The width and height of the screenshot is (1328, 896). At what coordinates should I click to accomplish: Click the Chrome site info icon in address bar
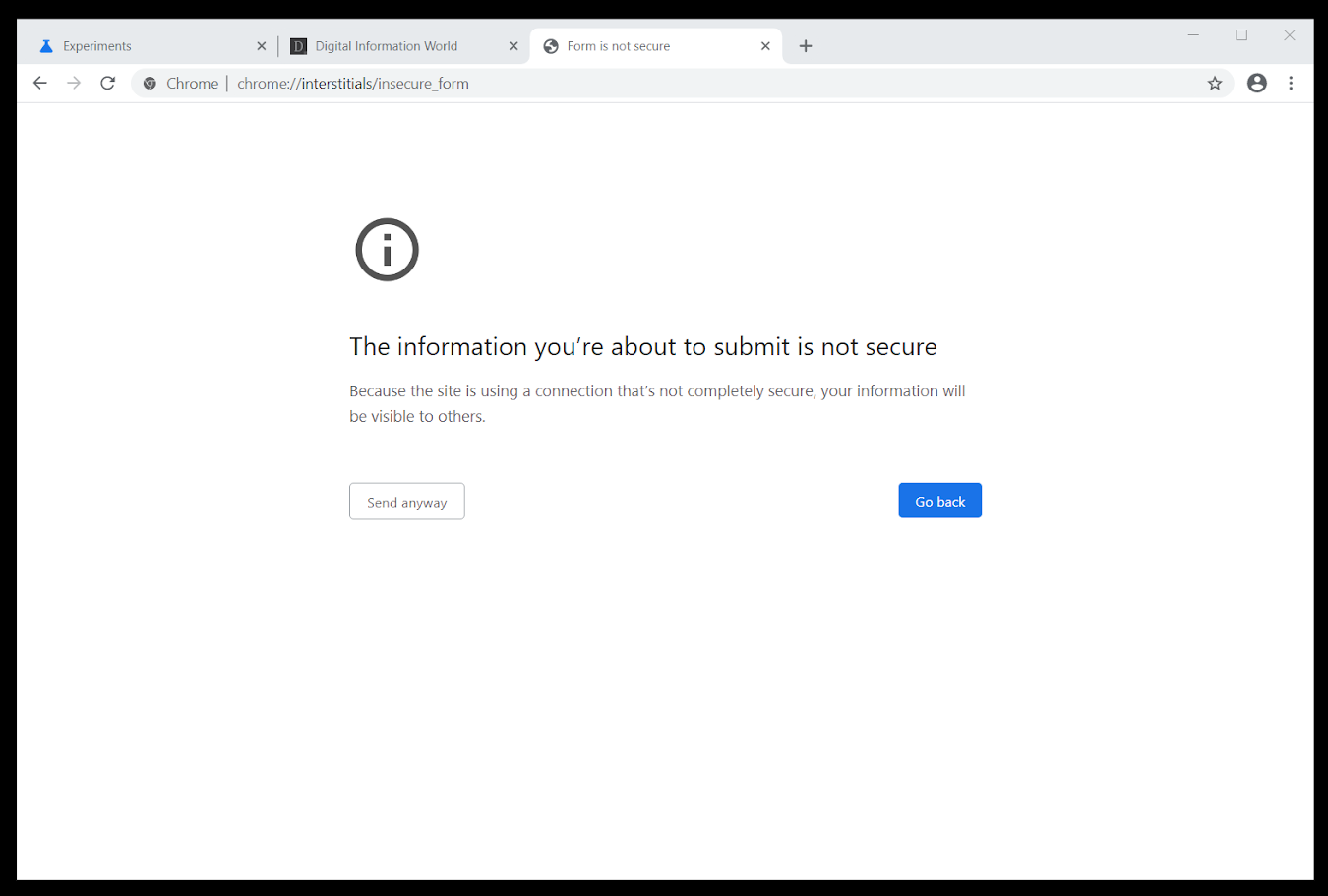(150, 84)
